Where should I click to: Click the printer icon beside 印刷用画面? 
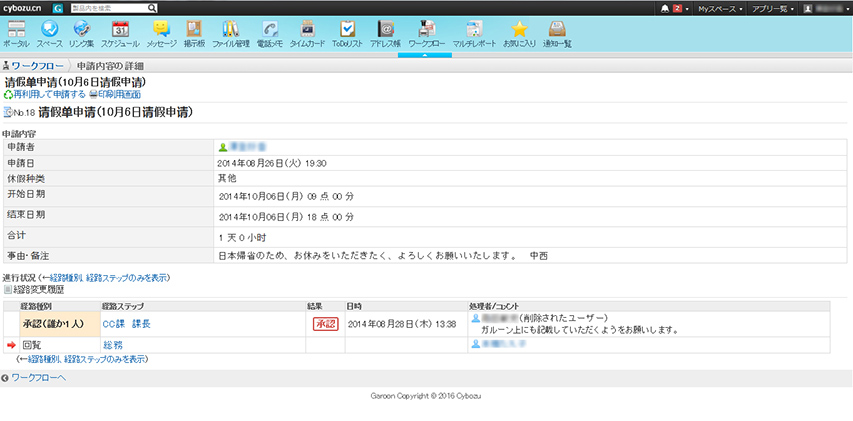93,95
